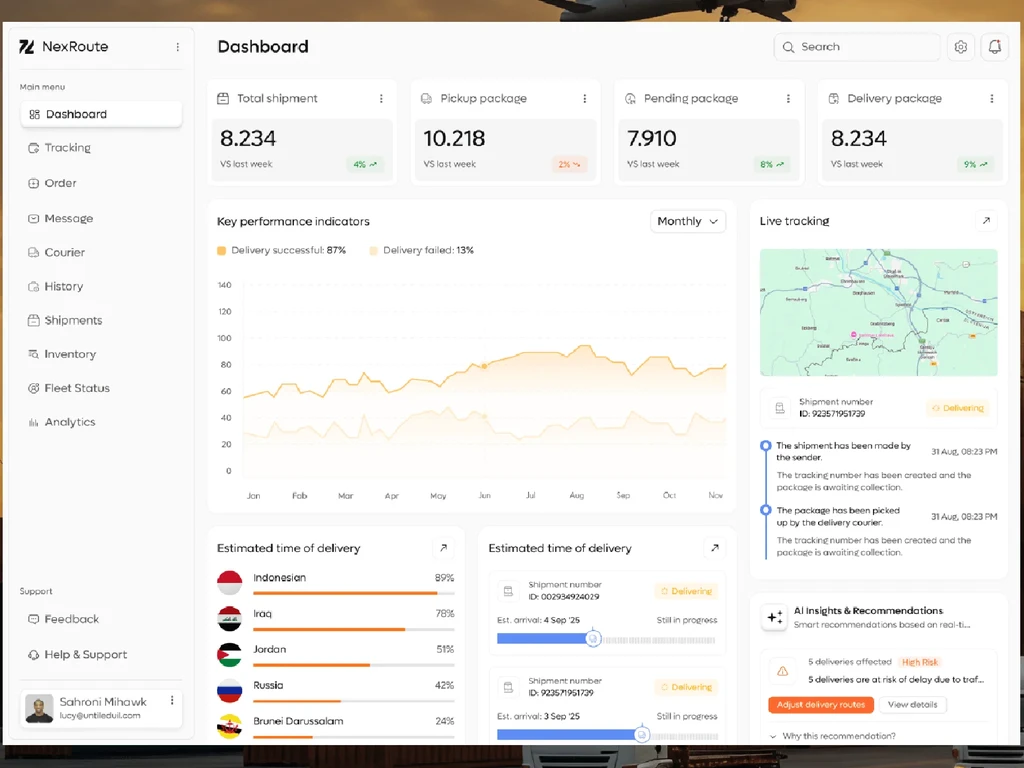
Task: Click progress handle of shipment 002934924029
Action: click(593, 639)
